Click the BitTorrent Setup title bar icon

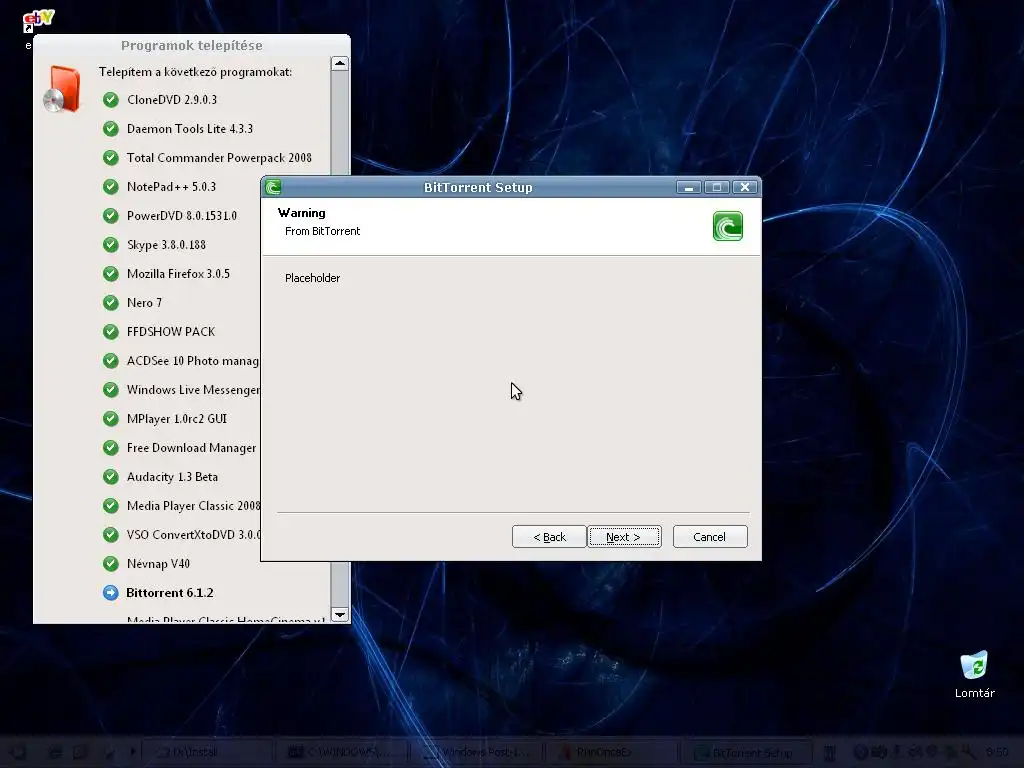point(273,187)
